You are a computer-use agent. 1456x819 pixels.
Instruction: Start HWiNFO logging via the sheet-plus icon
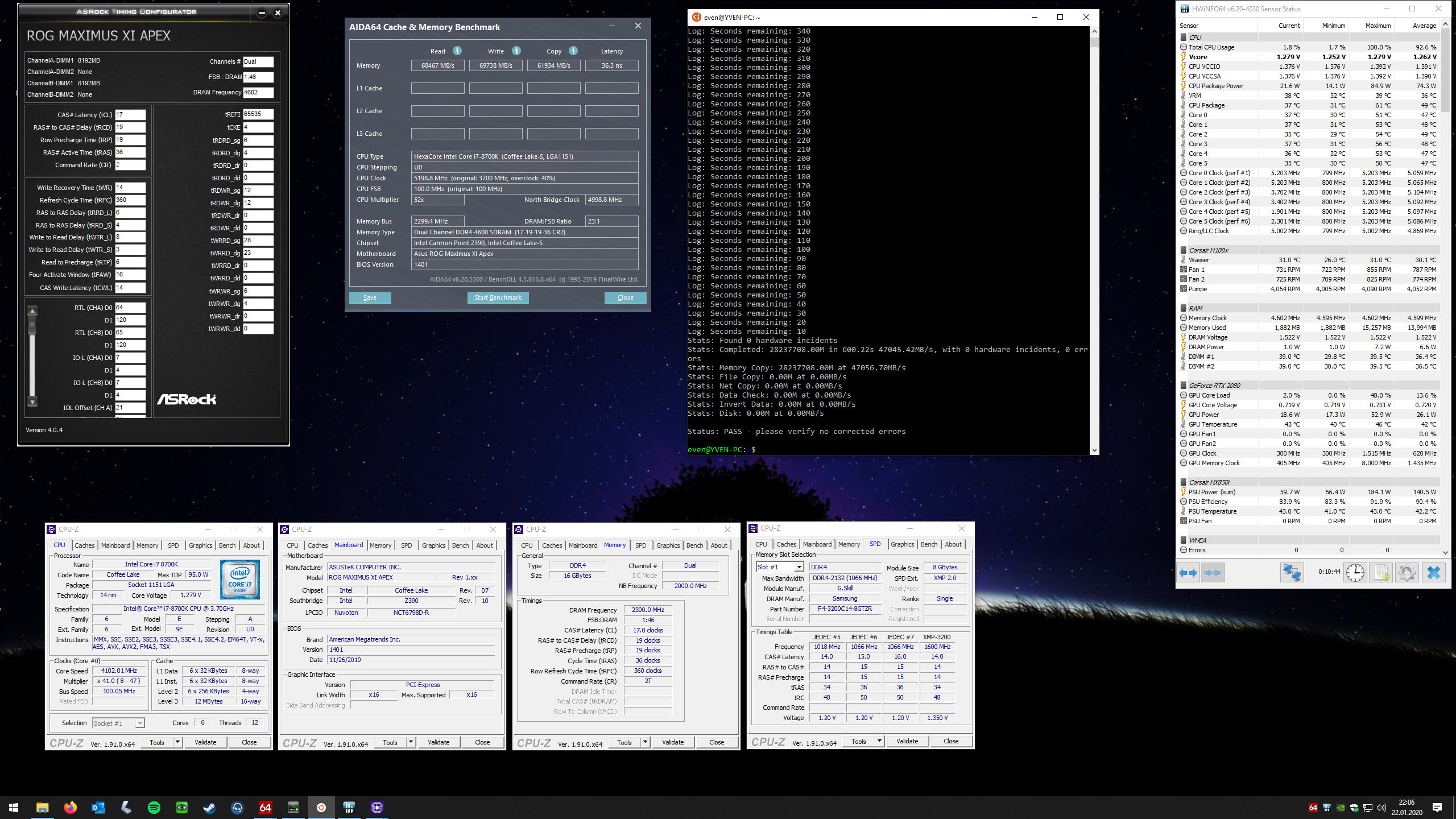click(1381, 572)
